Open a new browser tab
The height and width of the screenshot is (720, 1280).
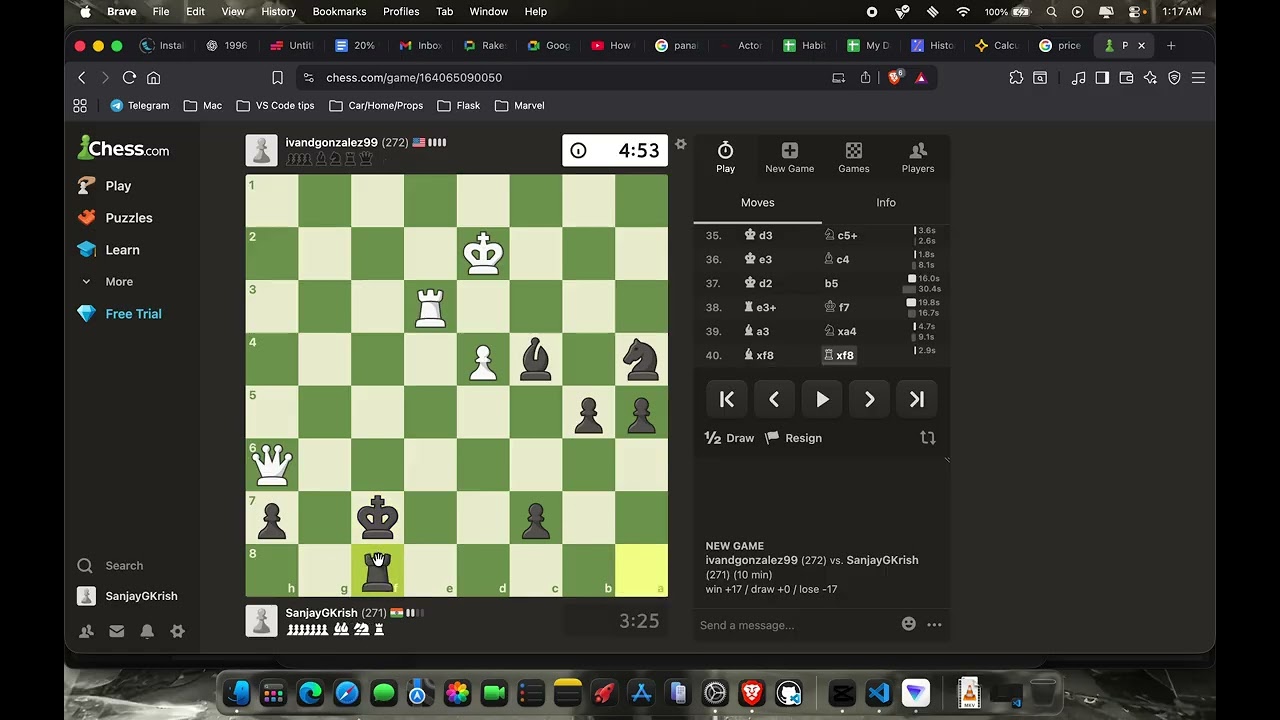point(1171,46)
